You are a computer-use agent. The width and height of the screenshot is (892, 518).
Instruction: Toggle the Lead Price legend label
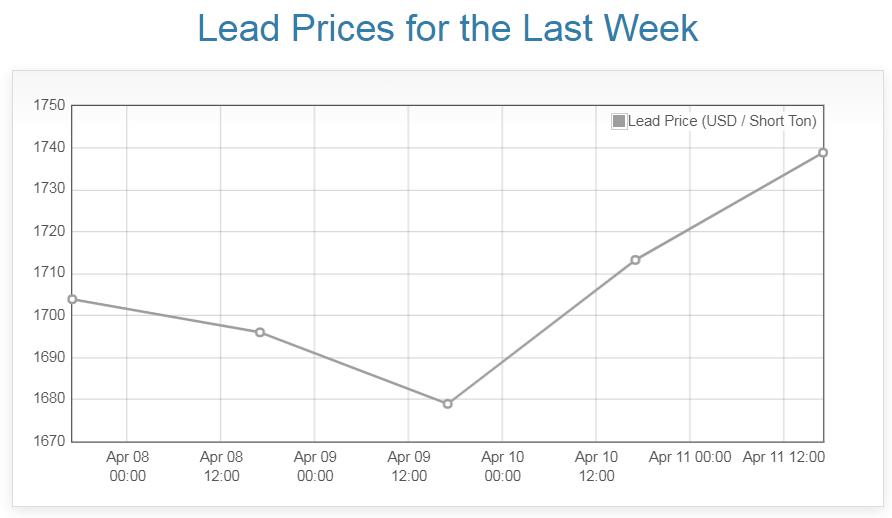pyautogui.click(x=722, y=121)
